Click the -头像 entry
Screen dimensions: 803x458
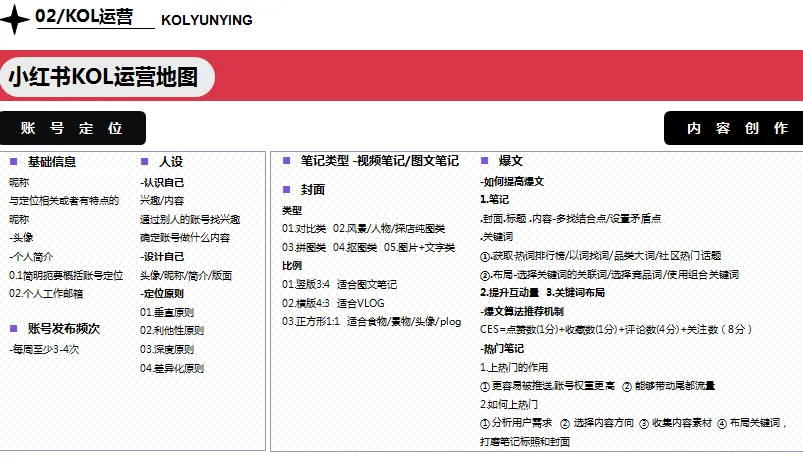point(21,238)
